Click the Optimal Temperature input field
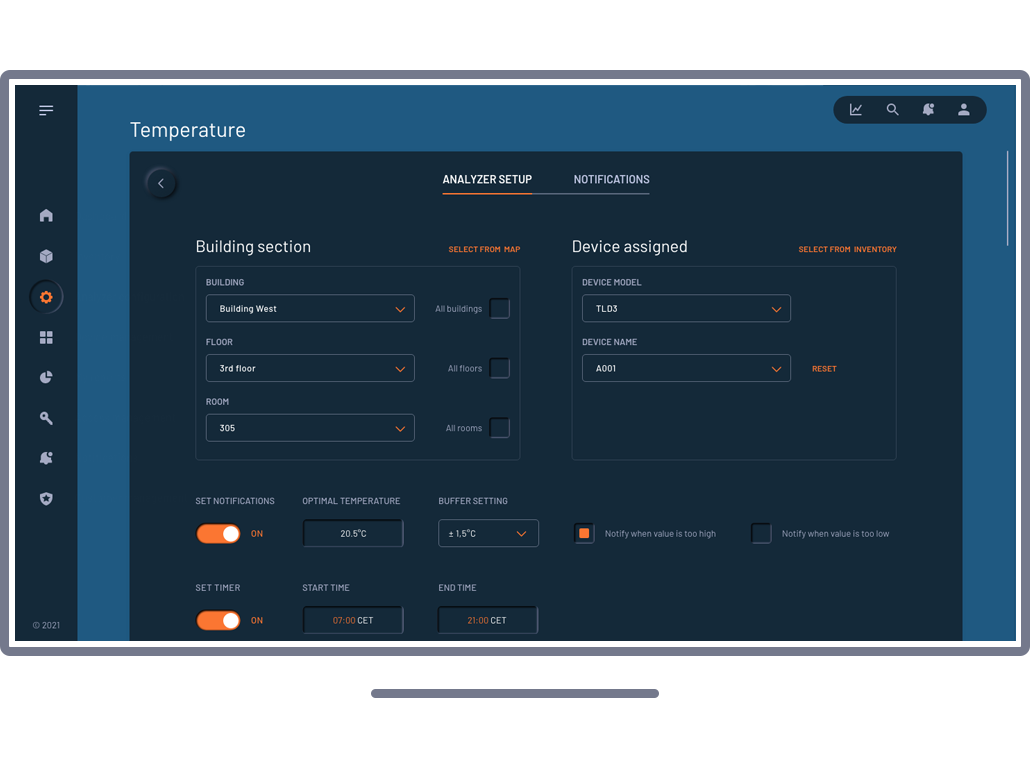Image resolution: width=1030 pixels, height=768 pixels. point(353,534)
